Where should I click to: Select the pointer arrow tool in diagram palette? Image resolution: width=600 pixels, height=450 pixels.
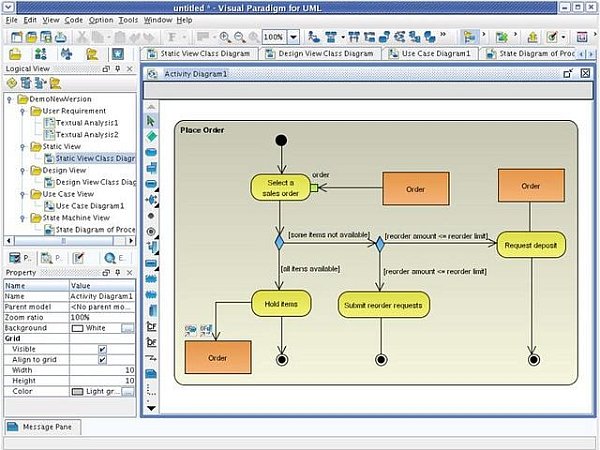151,118
